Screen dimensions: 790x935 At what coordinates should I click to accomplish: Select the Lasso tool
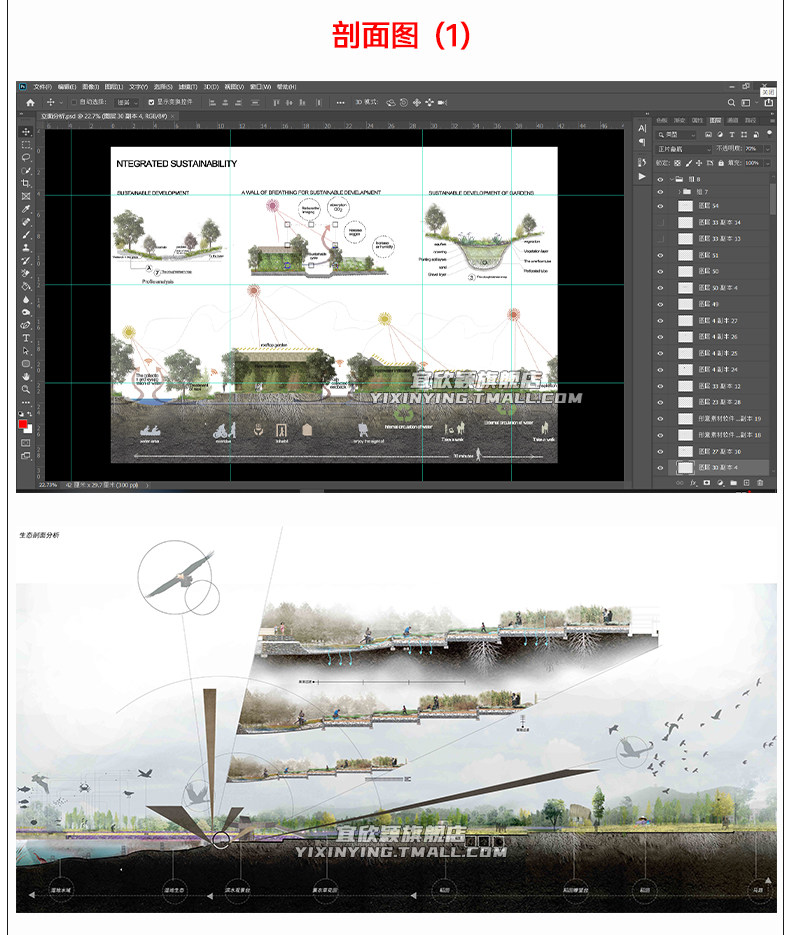[x=26, y=157]
